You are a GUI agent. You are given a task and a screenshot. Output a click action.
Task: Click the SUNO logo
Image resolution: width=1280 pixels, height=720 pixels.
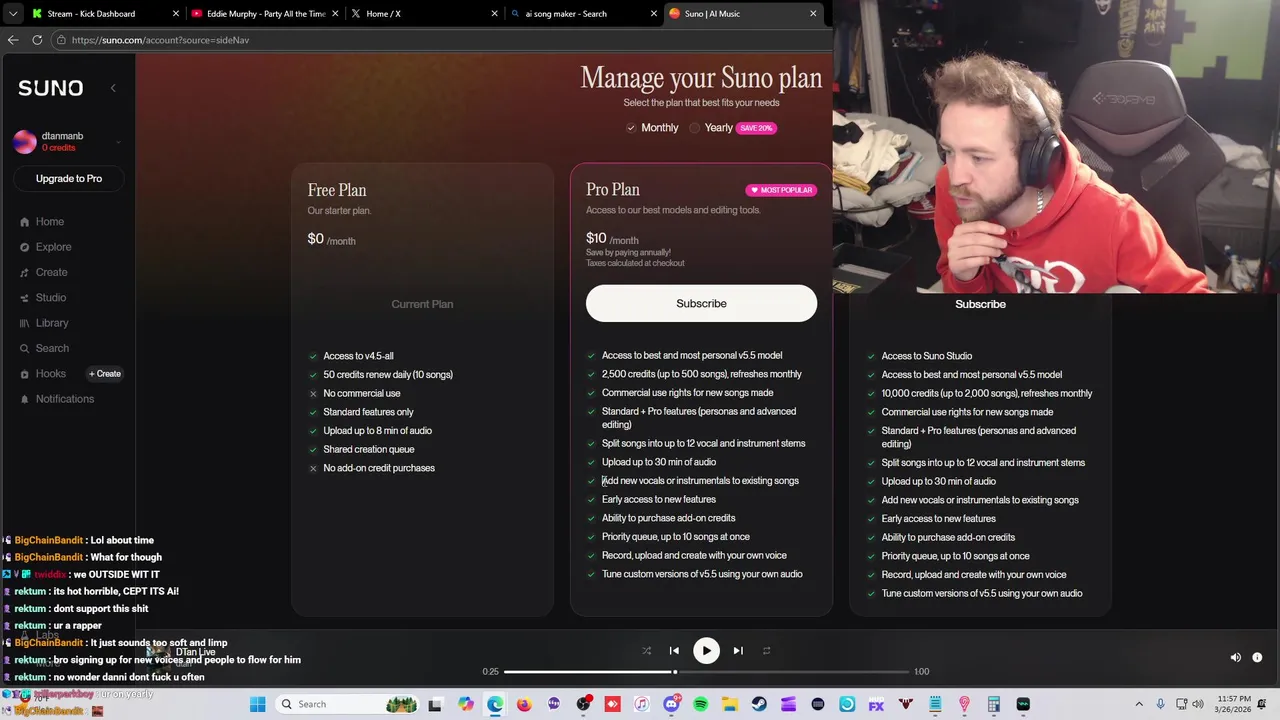pyautogui.click(x=50, y=88)
